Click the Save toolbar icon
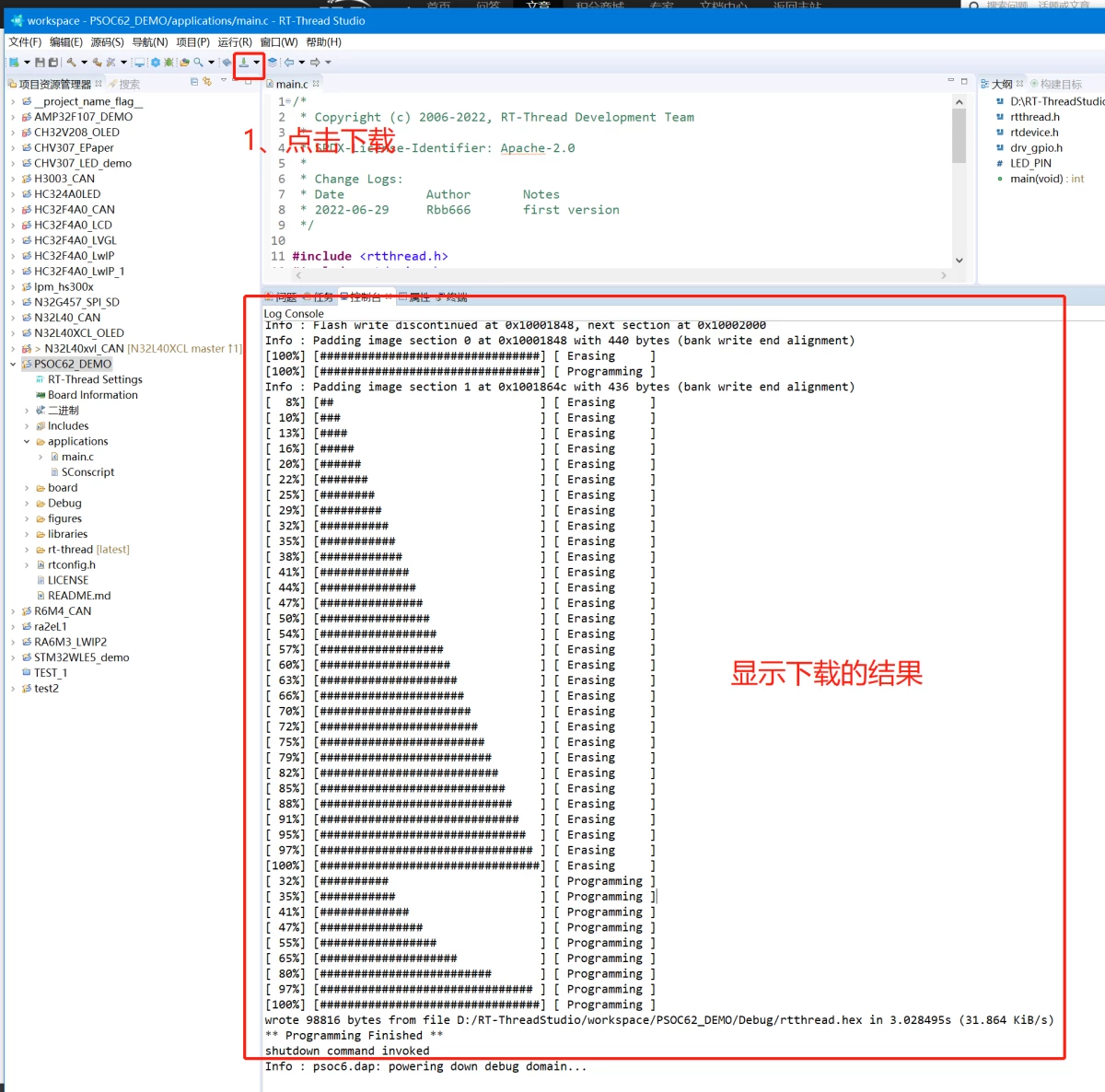Viewport: 1105px width, 1092px height. [40, 62]
